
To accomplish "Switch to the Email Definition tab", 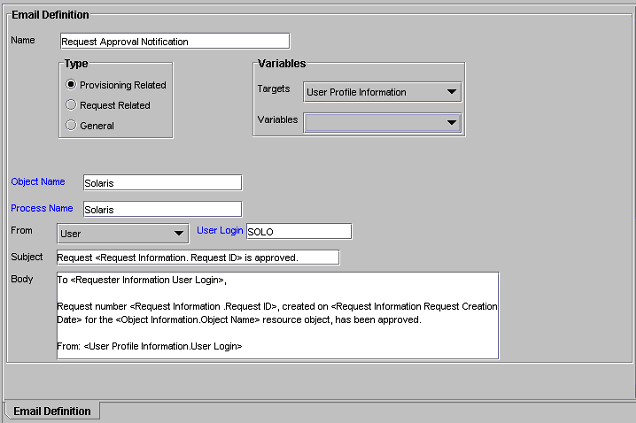I will point(52,411).
